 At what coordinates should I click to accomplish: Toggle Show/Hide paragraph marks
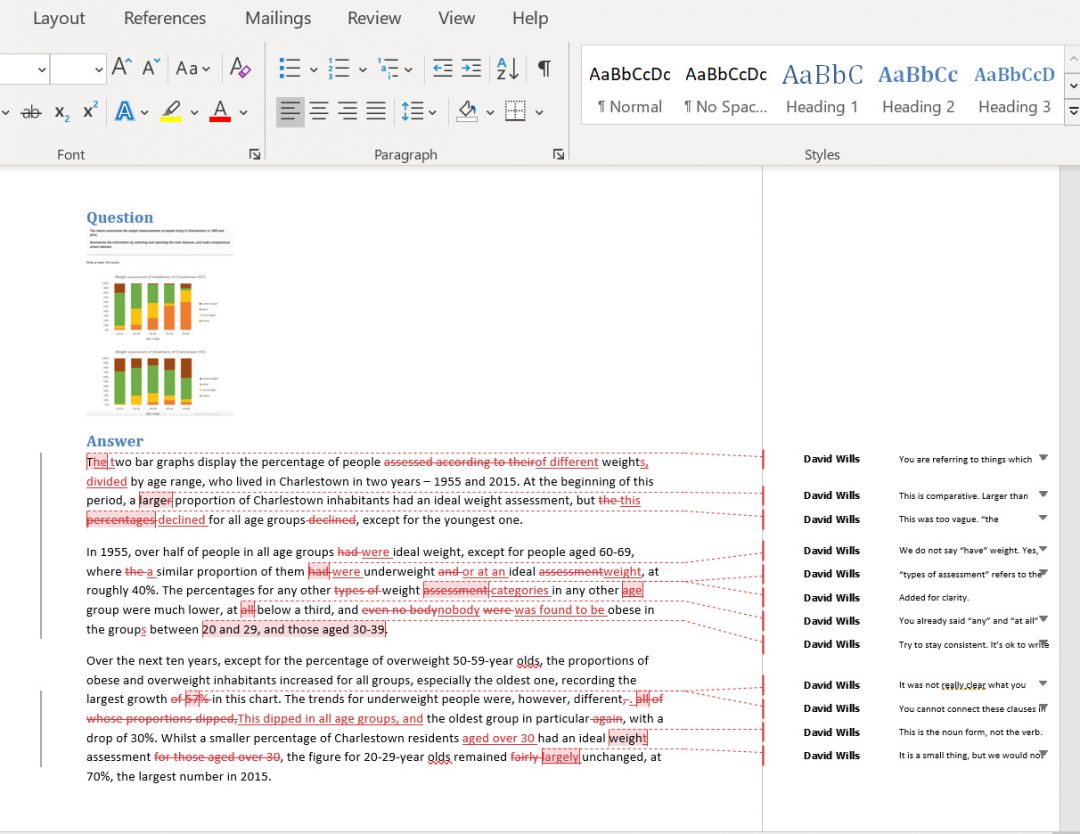pos(543,67)
